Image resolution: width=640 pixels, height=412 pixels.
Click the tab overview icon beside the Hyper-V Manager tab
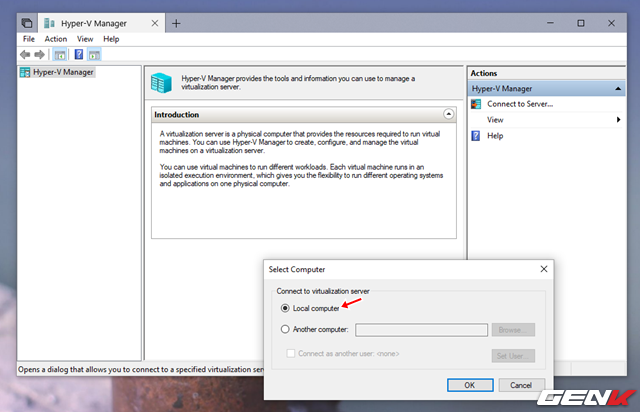[27, 23]
